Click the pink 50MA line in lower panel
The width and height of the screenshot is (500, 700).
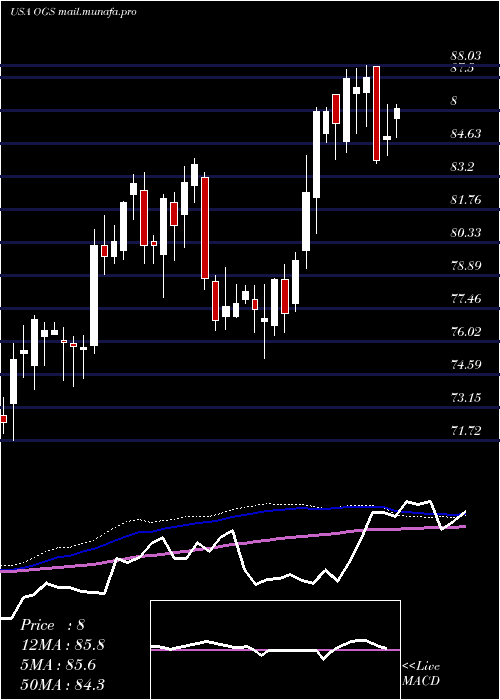232,546
